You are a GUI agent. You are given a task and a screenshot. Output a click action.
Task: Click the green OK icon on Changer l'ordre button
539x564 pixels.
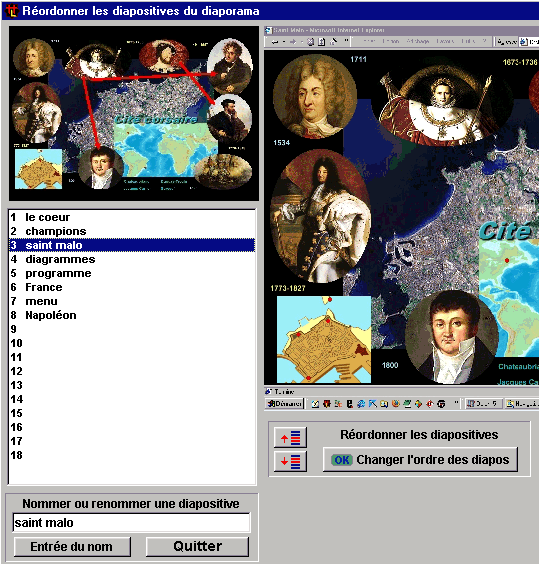(x=341, y=460)
